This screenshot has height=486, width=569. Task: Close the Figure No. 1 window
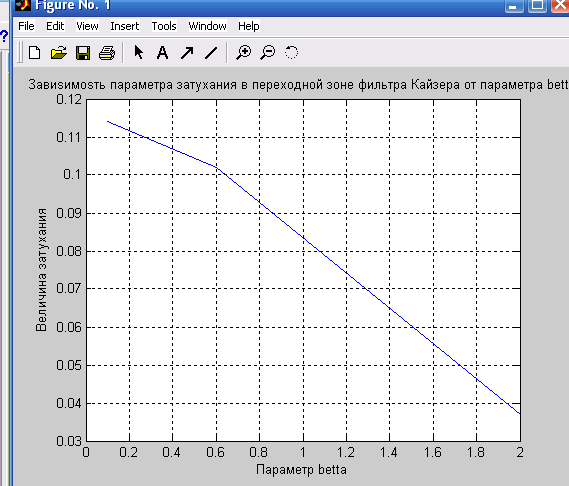coord(560,5)
